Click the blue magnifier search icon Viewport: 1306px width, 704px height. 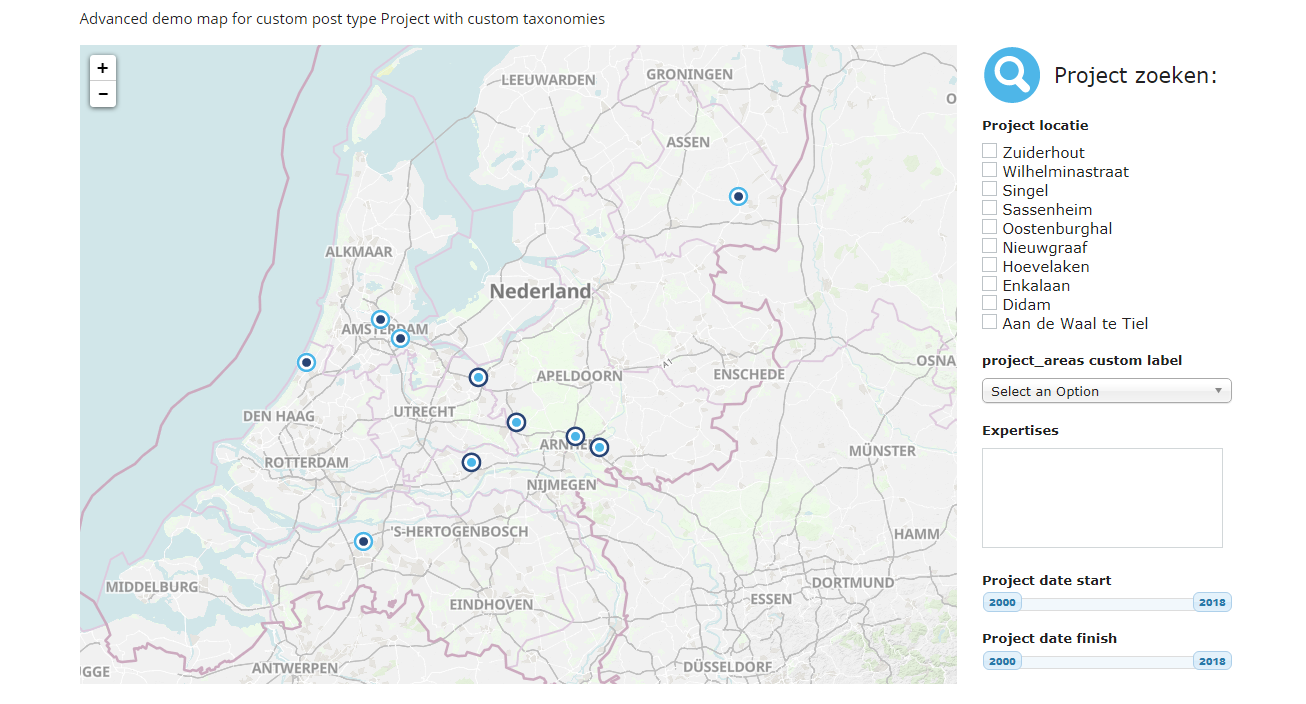1012,75
